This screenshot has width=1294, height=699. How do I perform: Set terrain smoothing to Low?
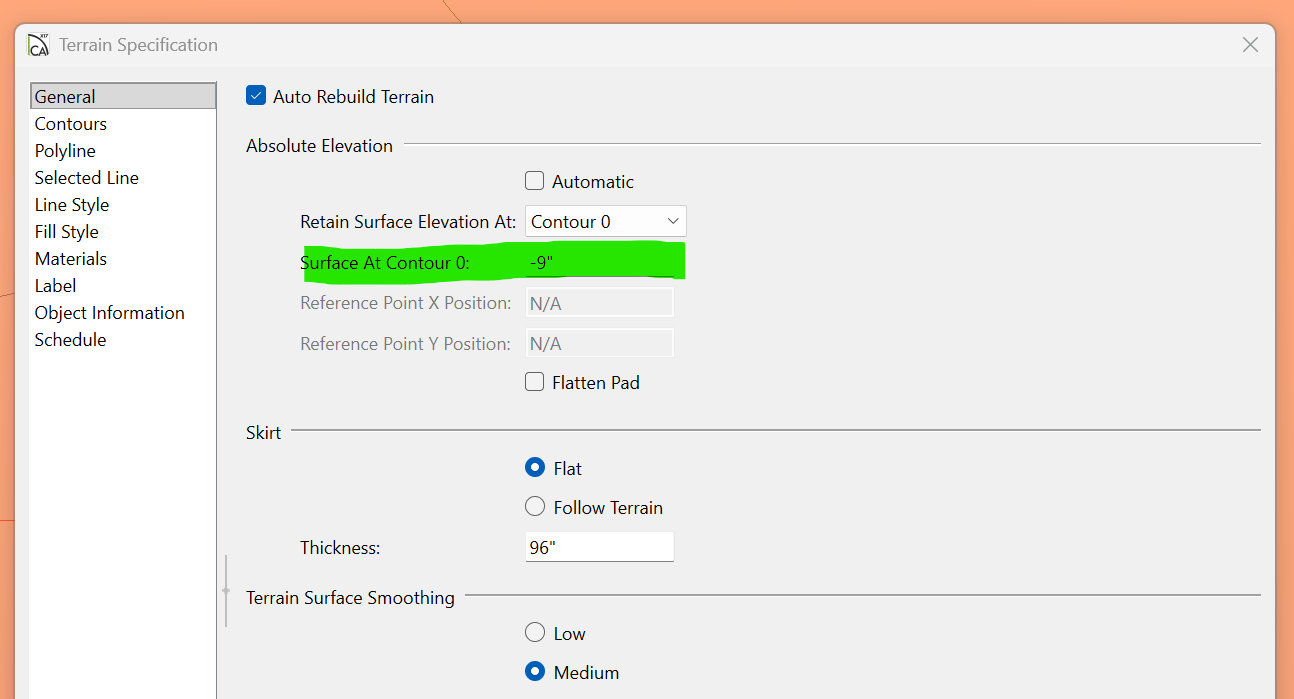[x=535, y=633]
